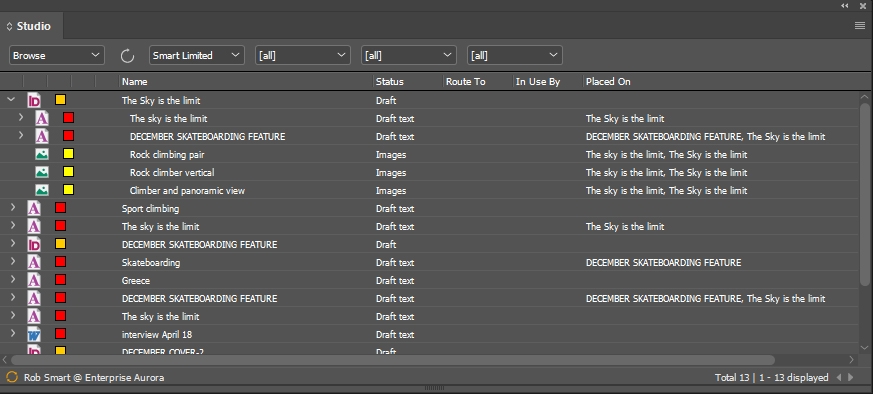Select the Climber and panoramic view row
The image size is (873, 394).
coord(428,190)
